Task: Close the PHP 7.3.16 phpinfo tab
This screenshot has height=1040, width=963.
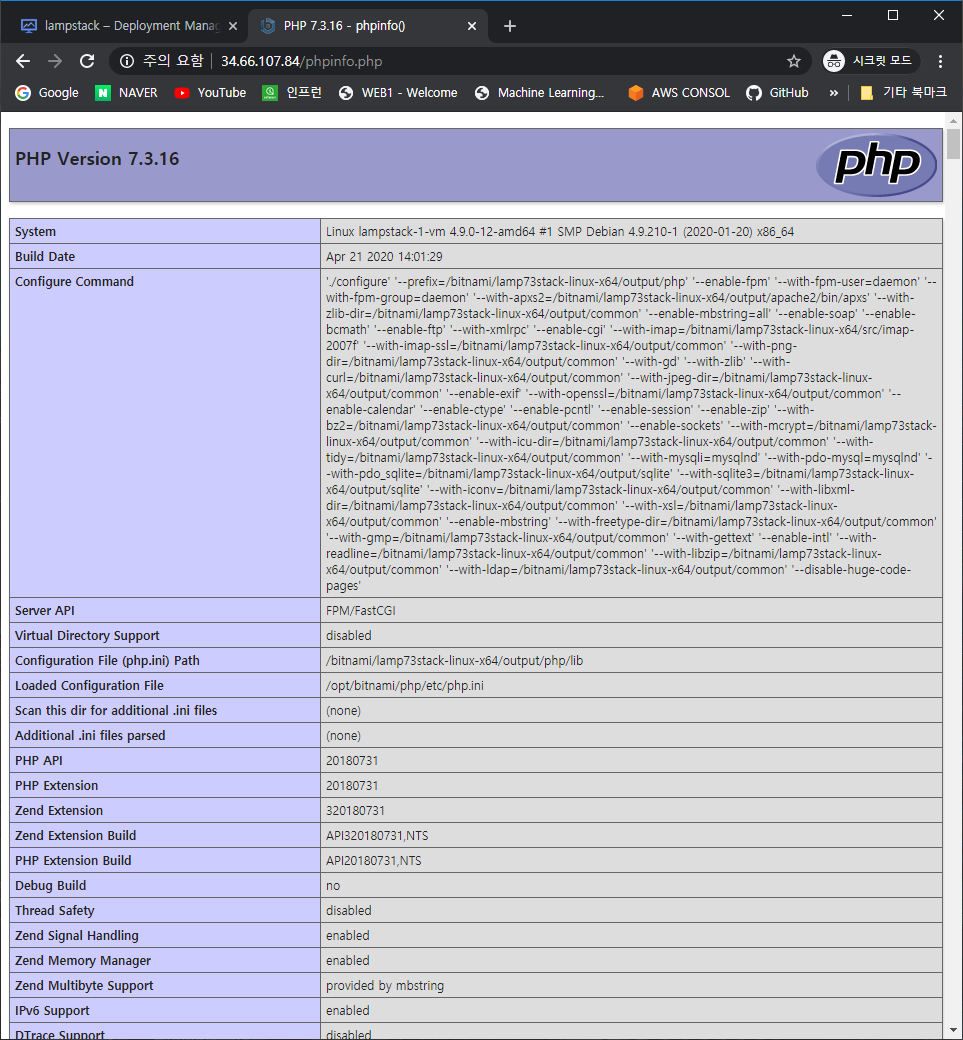Action: coord(472,26)
